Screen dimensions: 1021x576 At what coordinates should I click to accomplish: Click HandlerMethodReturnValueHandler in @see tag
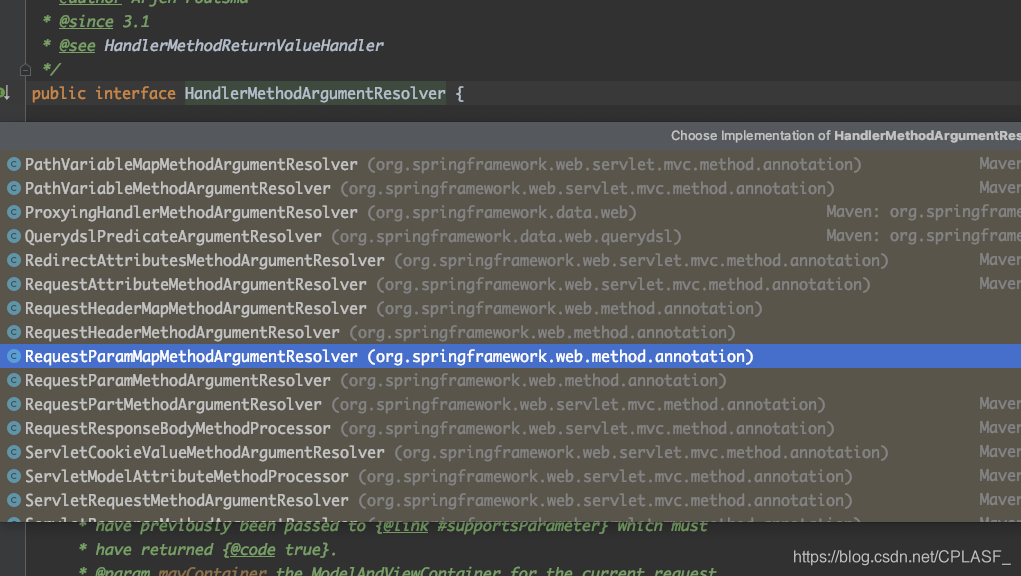click(x=244, y=46)
